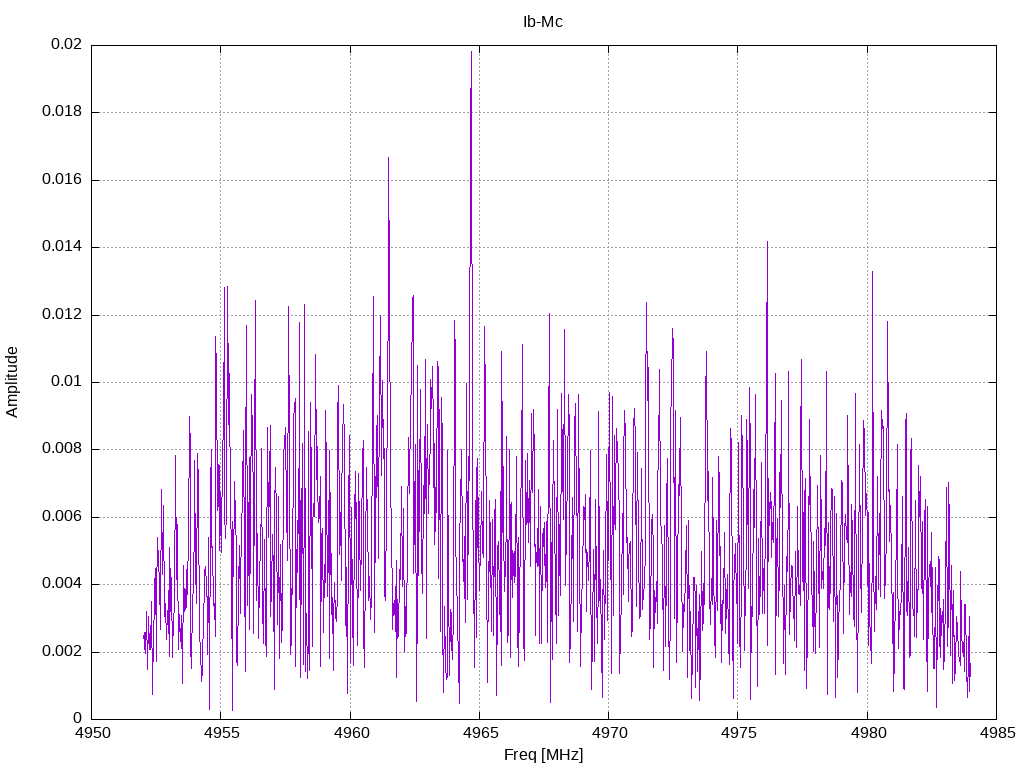Image resolution: width=1024 pixels, height=768 pixels.
Task: Click the 0.004 y-axis value
Action: click(63, 584)
